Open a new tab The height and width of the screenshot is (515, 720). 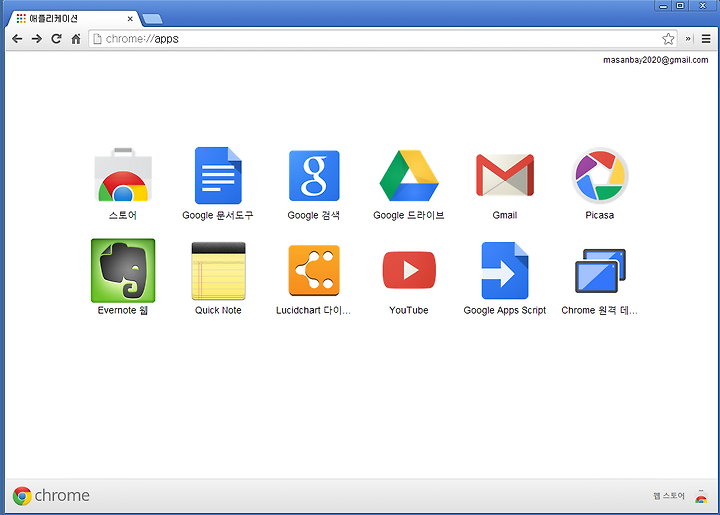coord(152,19)
